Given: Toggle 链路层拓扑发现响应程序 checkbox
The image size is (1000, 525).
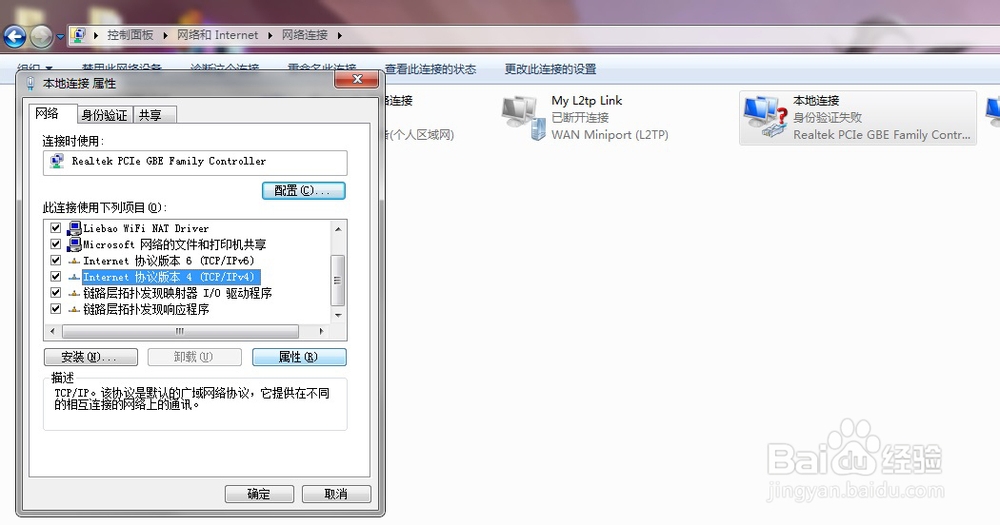Looking at the screenshot, I should click(55, 309).
